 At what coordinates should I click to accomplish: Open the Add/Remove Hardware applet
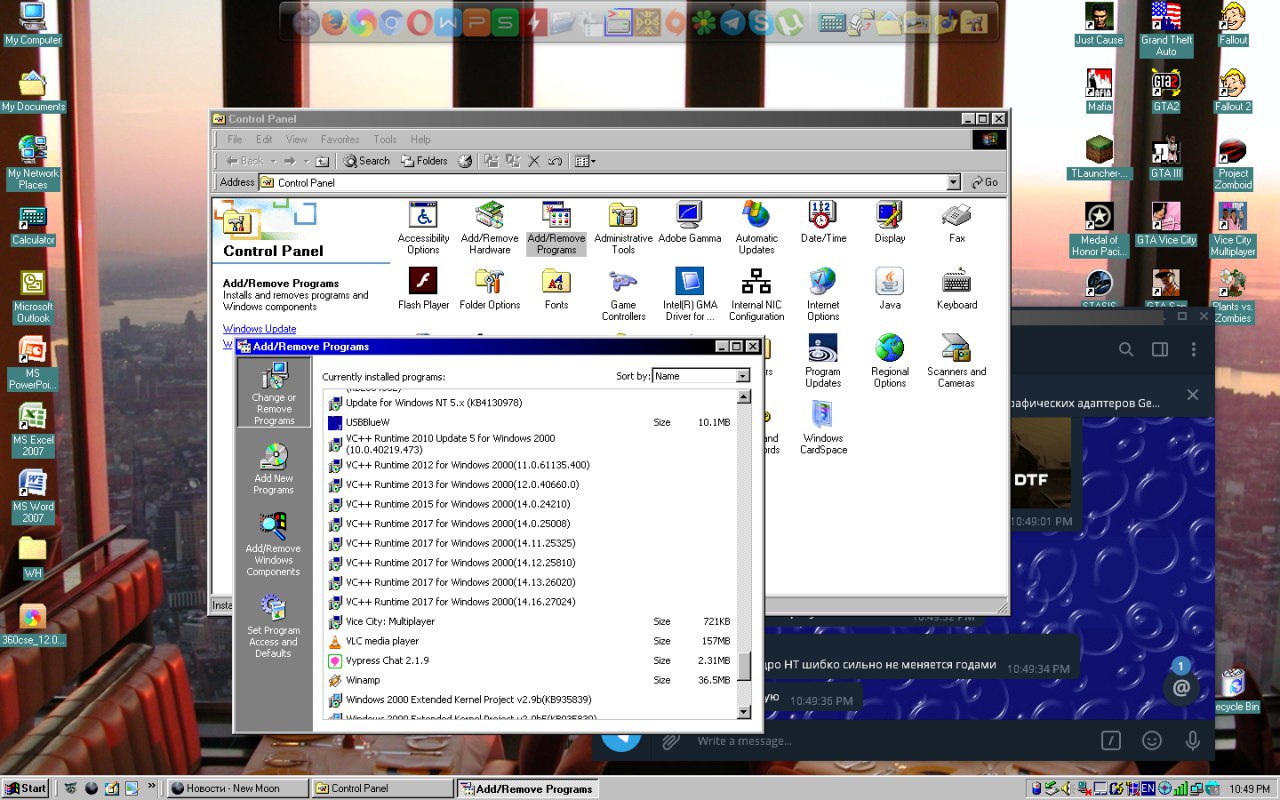tap(490, 228)
